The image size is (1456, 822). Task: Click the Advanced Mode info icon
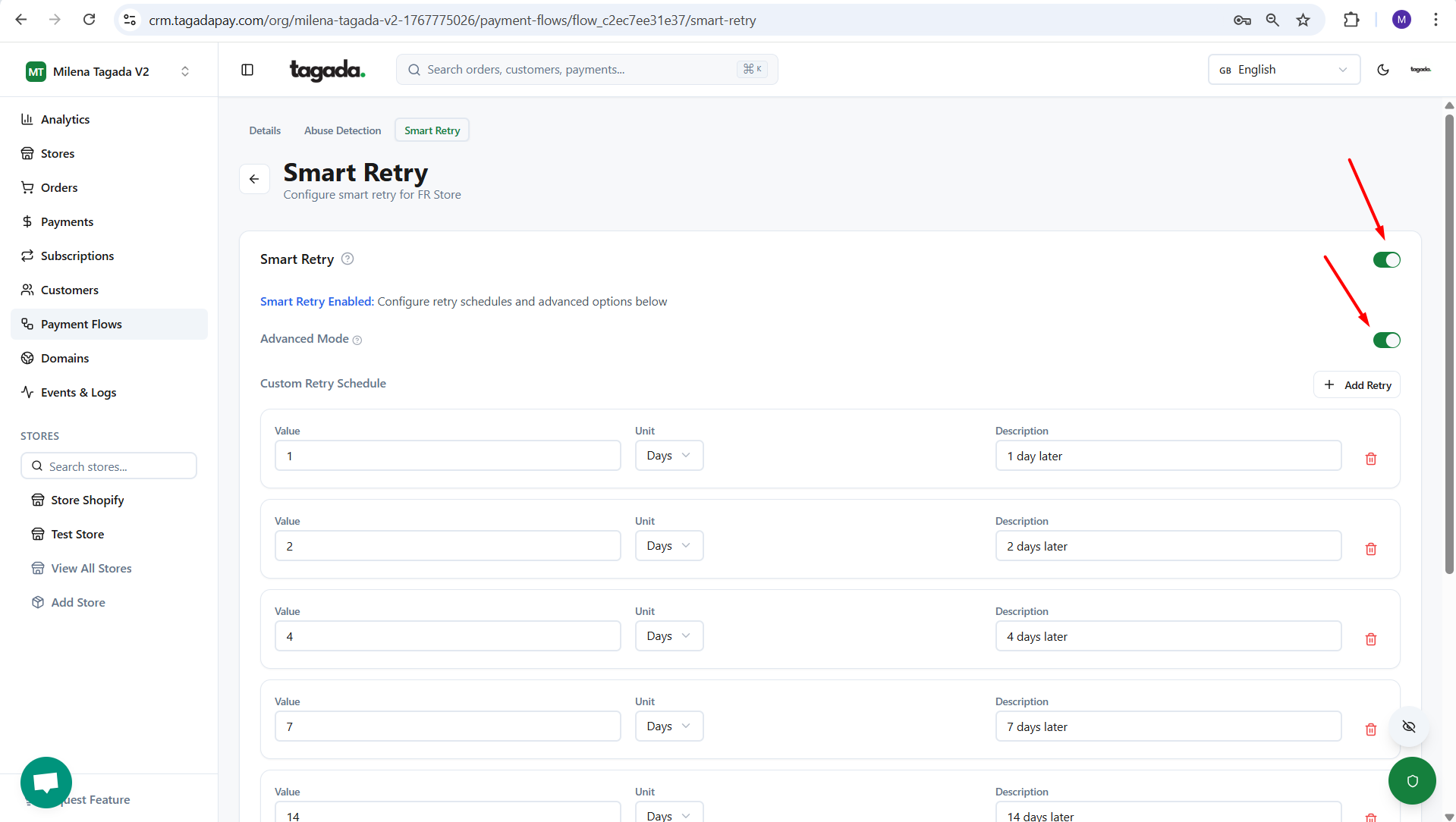[357, 340]
